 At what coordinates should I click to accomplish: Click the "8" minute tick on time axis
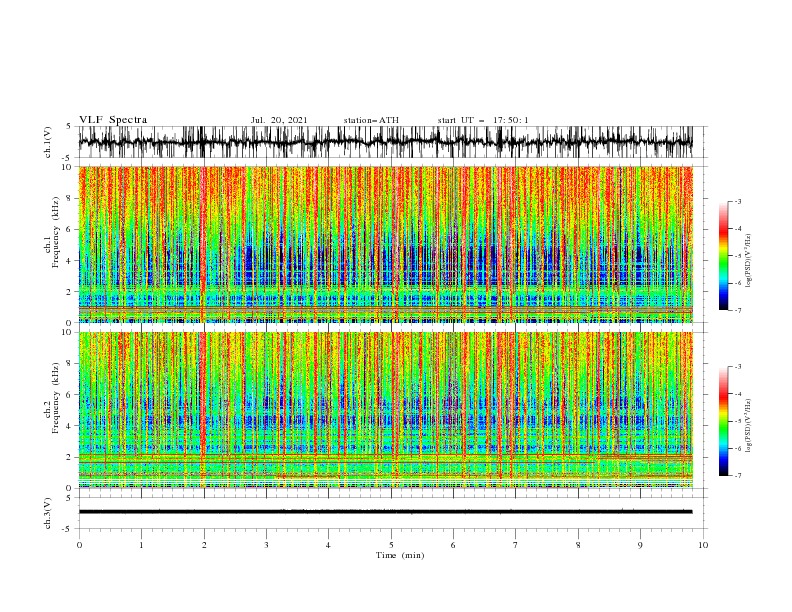578,545
